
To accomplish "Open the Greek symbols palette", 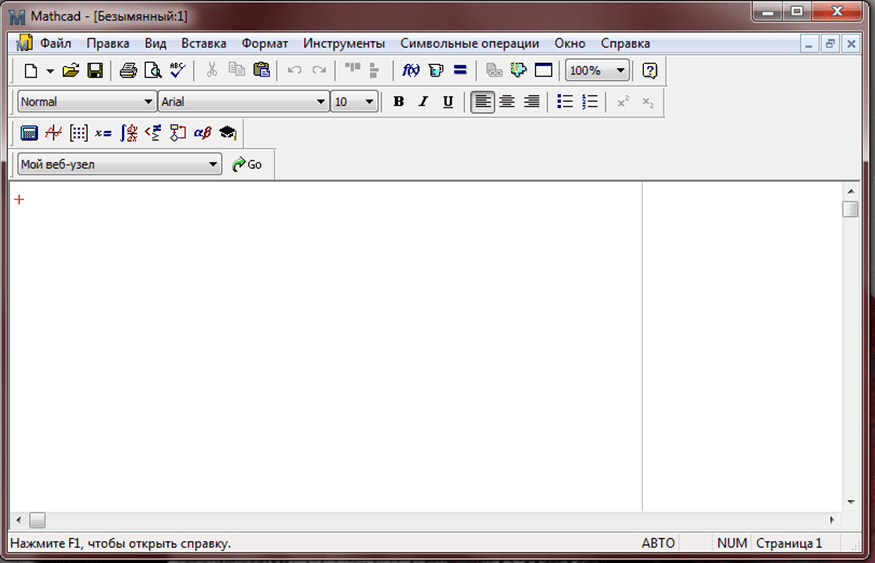I will (x=202, y=132).
